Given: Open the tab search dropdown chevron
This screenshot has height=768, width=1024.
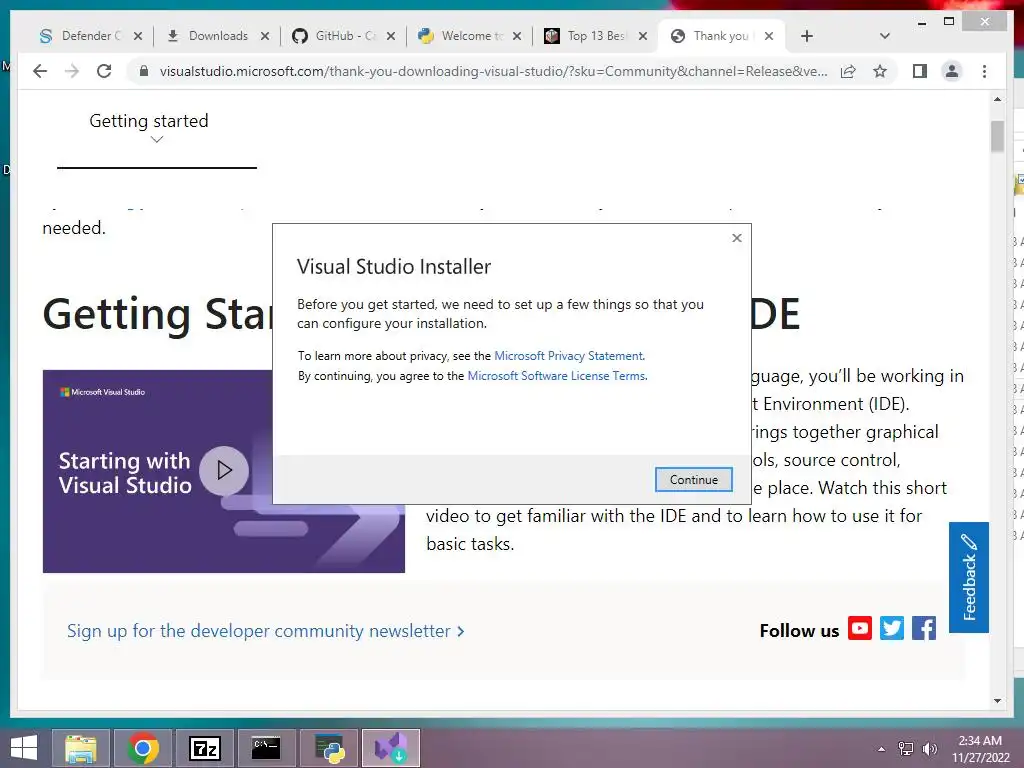Looking at the screenshot, I should [x=884, y=37].
